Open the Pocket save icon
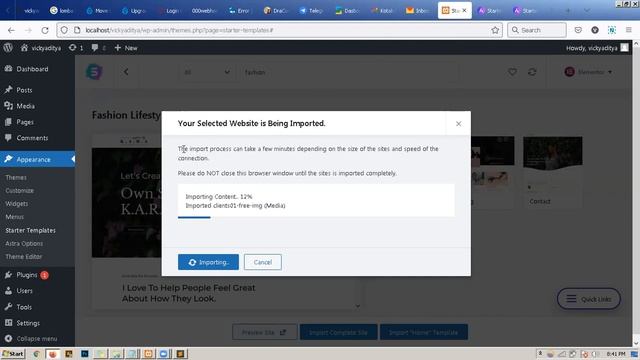 [x=578, y=30]
